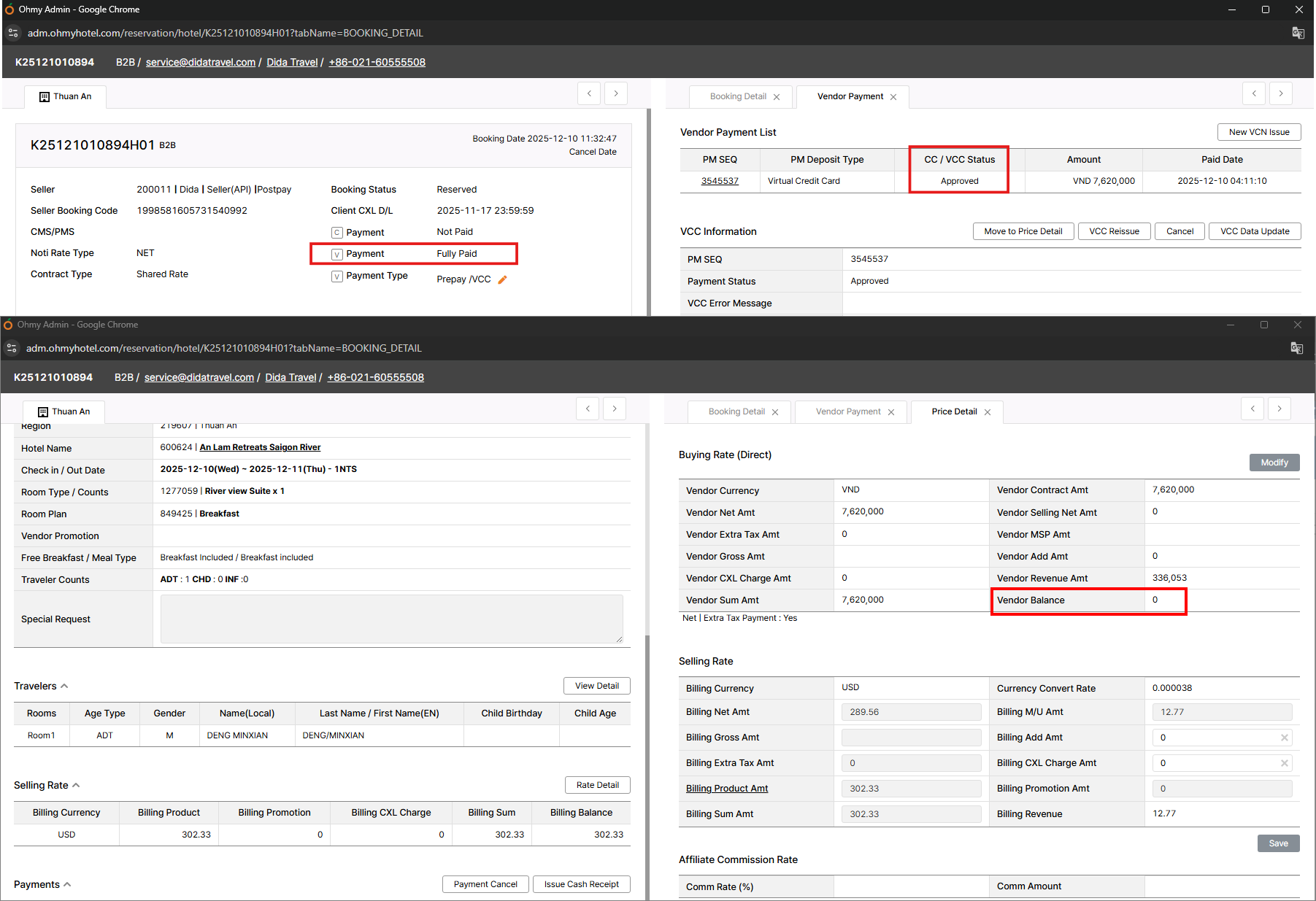Collapse the Travelers section
This screenshot has width=1316, height=901.
[x=64, y=686]
